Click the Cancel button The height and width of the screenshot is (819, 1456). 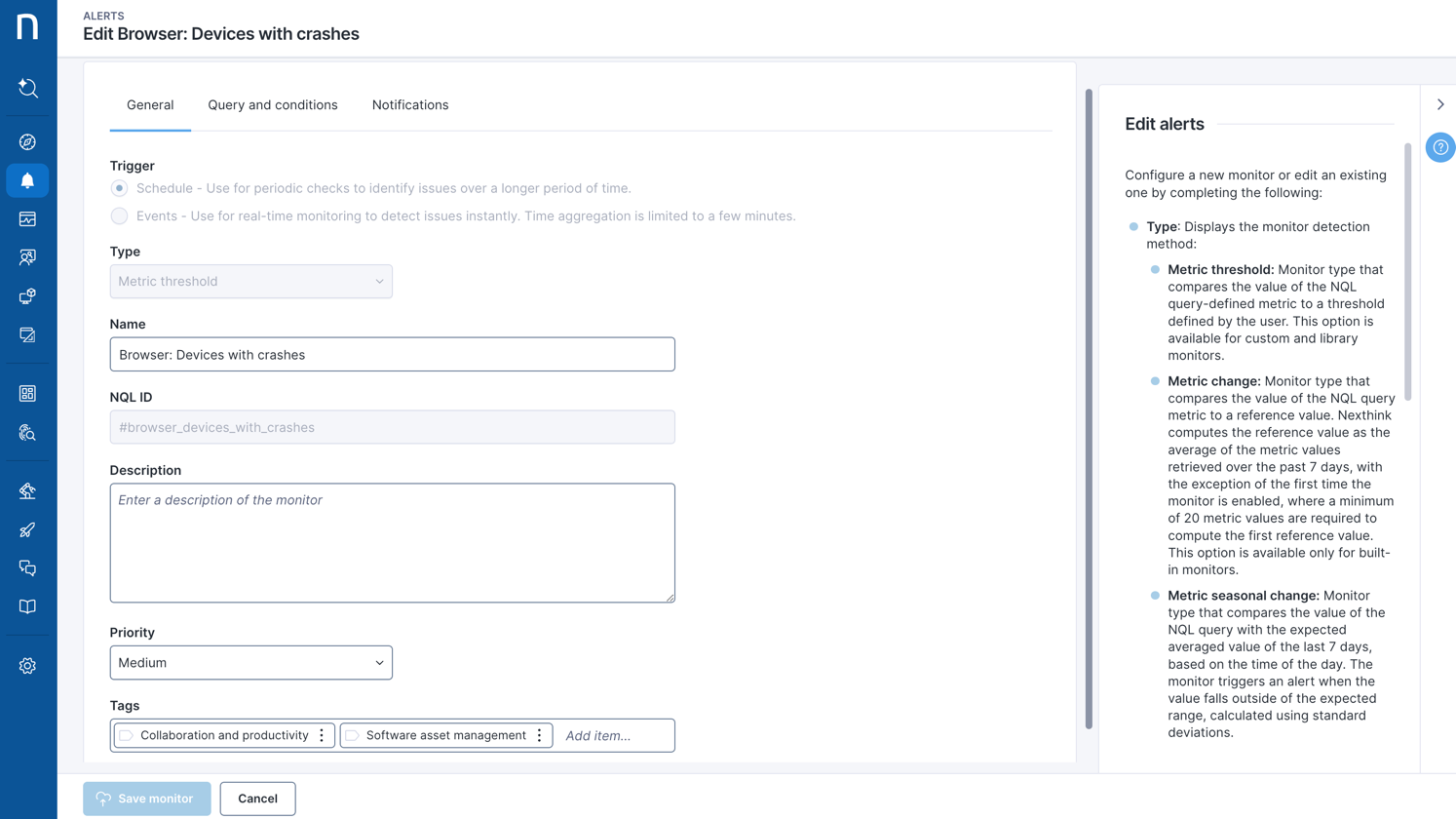(x=257, y=799)
